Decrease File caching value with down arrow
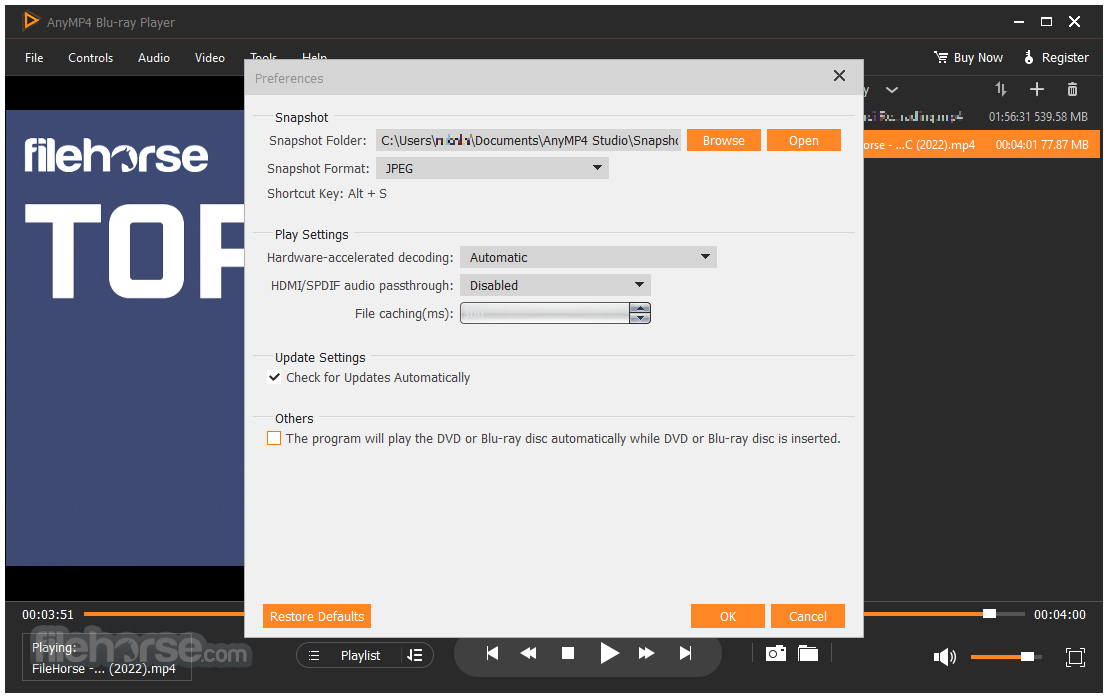Image resolution: width=1108 pixels, height=698 pixels. tap(640, 319)
